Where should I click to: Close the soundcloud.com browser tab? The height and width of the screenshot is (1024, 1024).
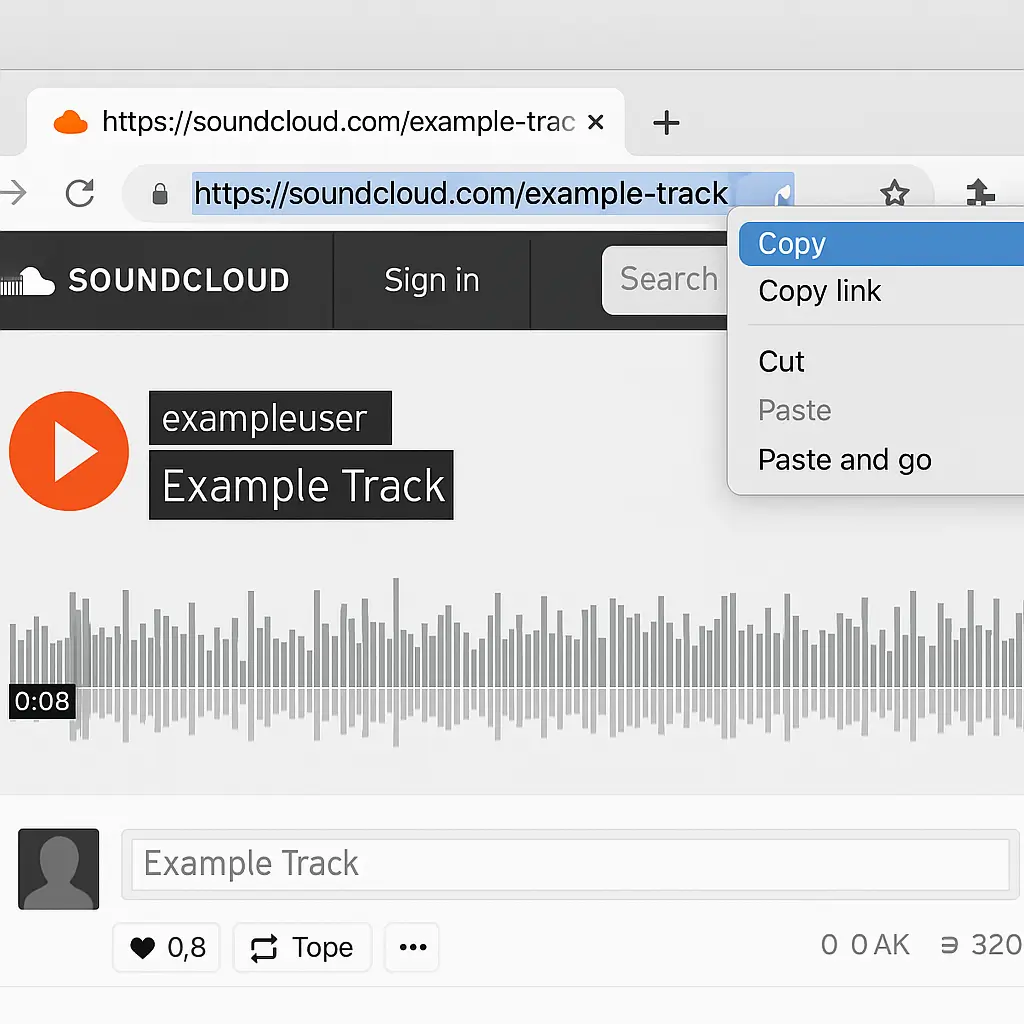tap(595, 122)
